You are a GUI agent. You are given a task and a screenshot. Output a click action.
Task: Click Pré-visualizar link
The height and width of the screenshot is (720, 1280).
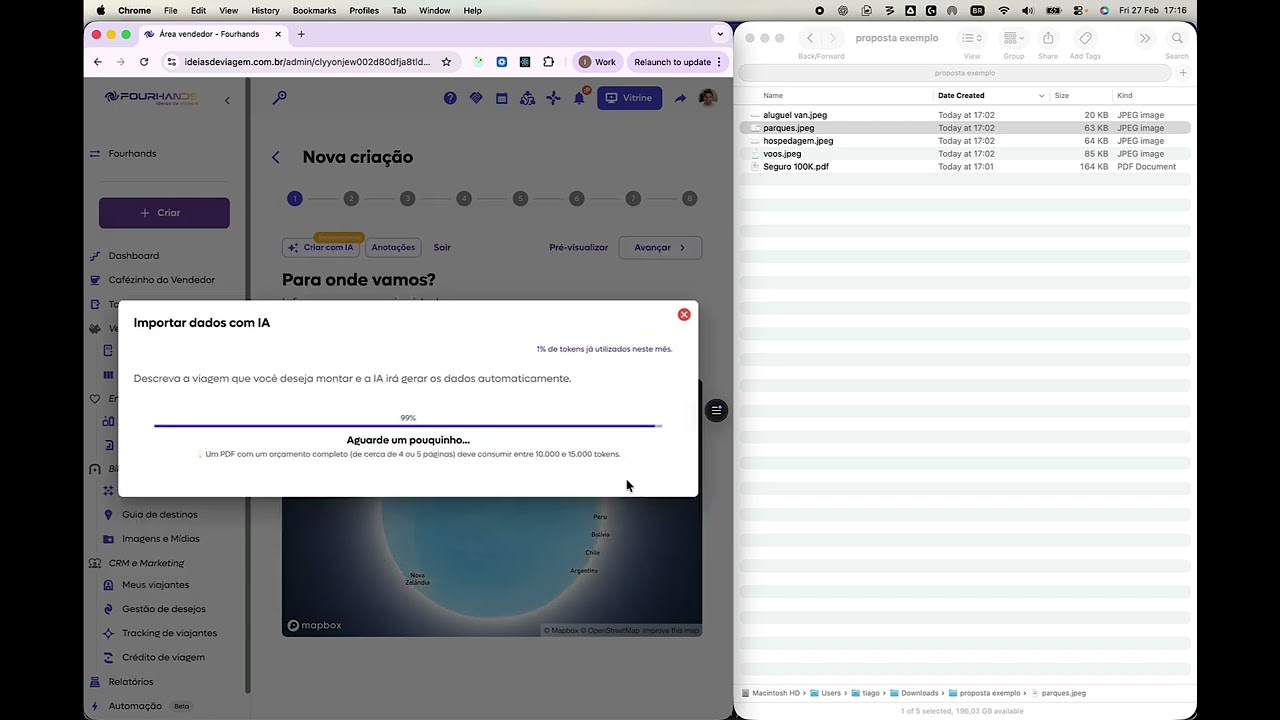click(x=578, y=247)
